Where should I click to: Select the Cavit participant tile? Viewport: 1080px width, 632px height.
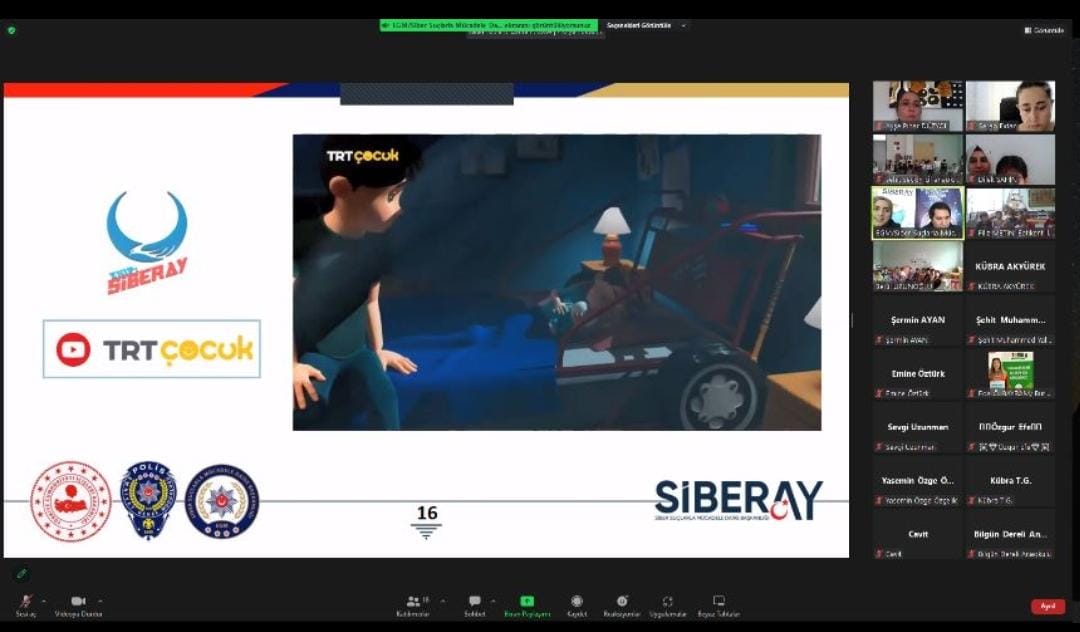tap(917, 535)
